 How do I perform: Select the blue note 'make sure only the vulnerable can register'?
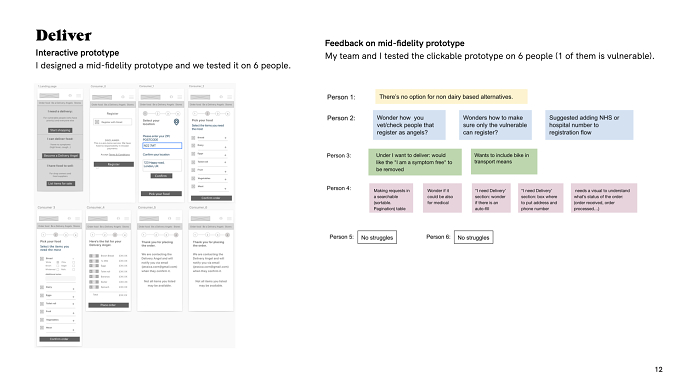pyautogui.click(x=495, y=125)
